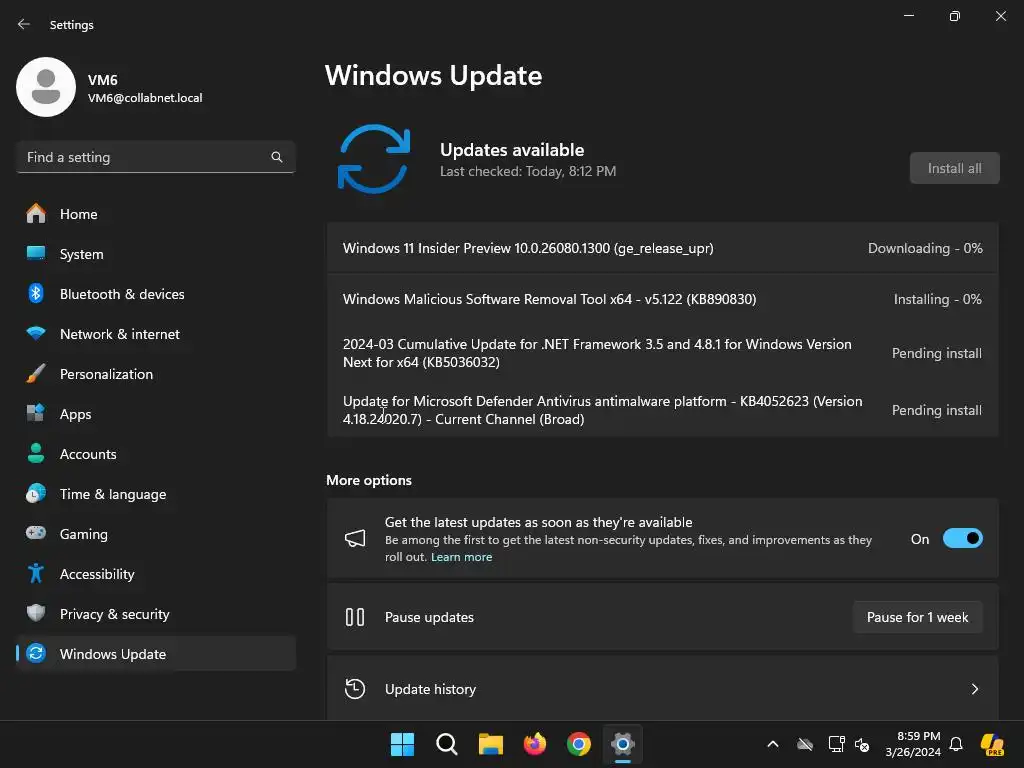Click Pause for 1 week button
This screenshot has width=1024, height=768.
pos(918,617)
